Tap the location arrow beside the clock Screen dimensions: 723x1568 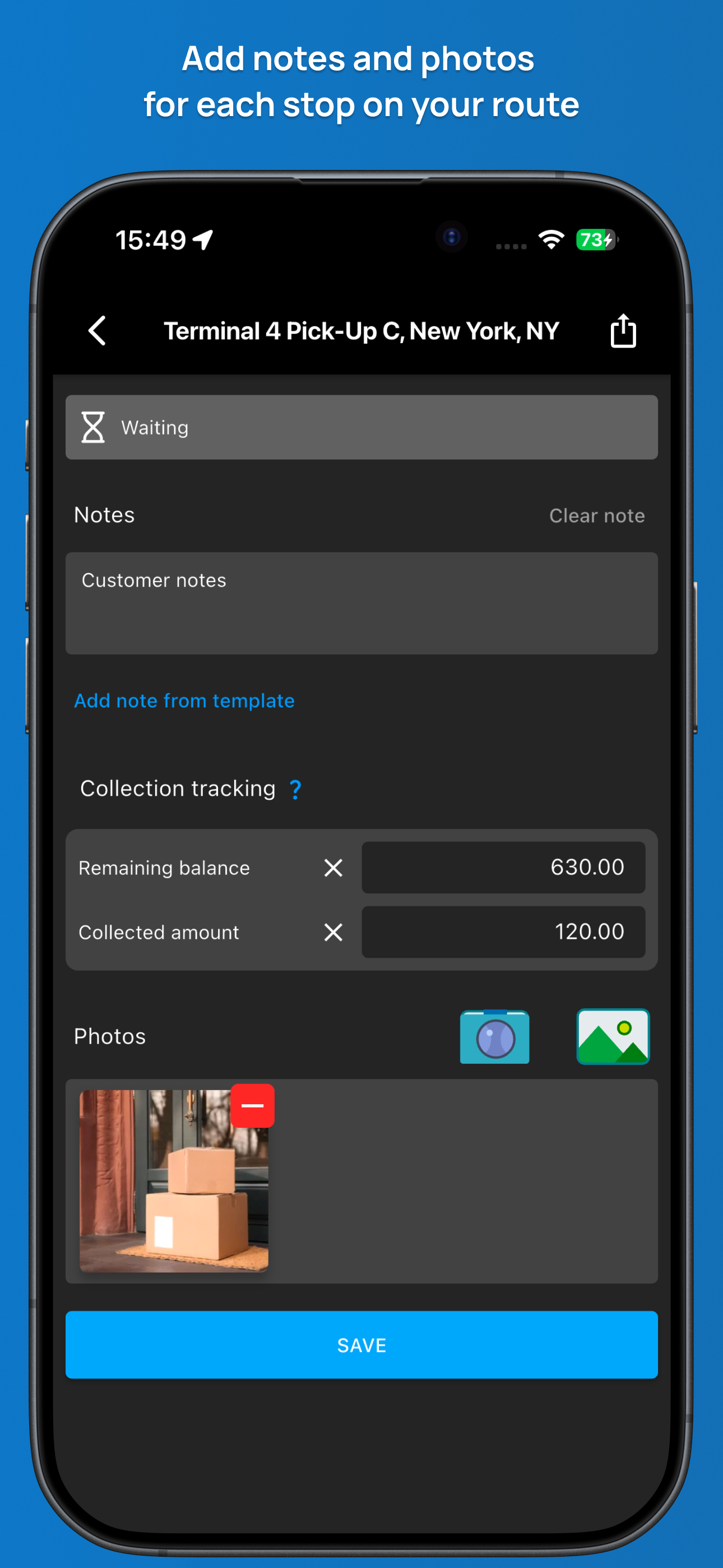point(203,240)
